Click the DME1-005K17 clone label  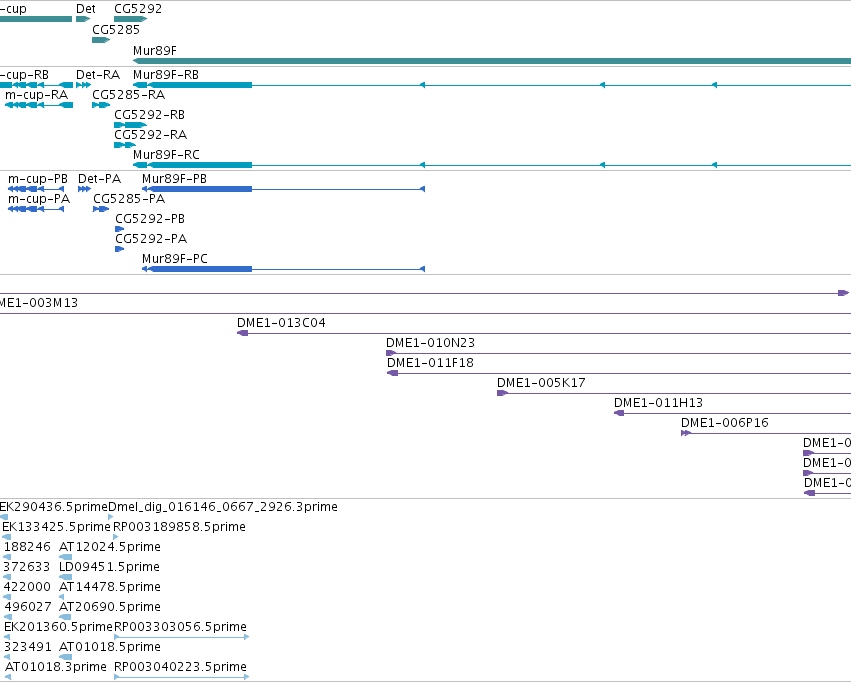(541, 383)
